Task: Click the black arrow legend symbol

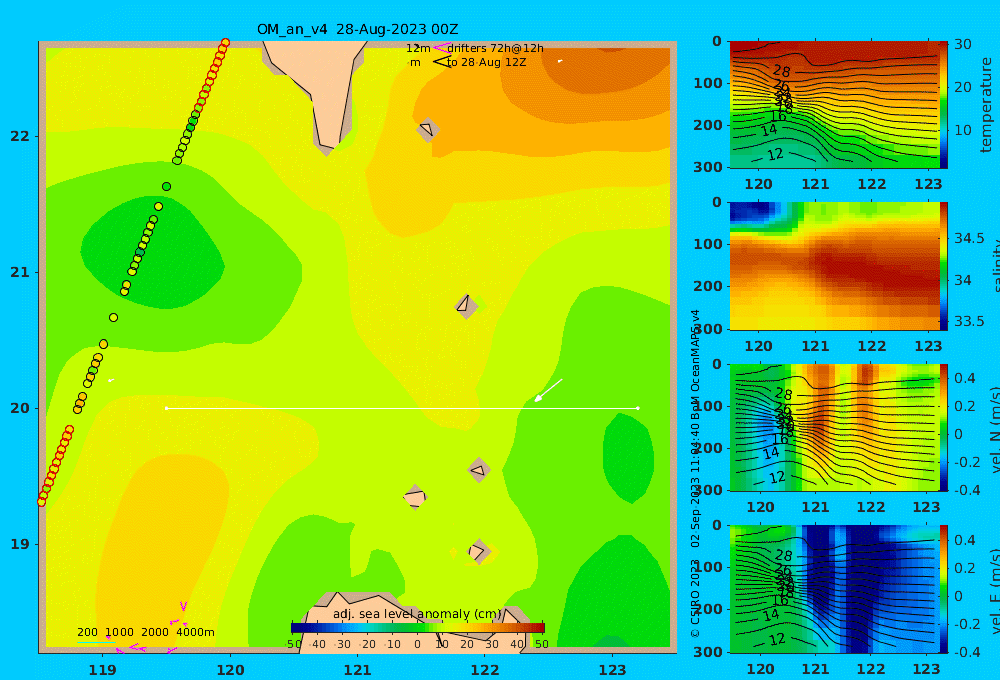Action: coord(442,62)
